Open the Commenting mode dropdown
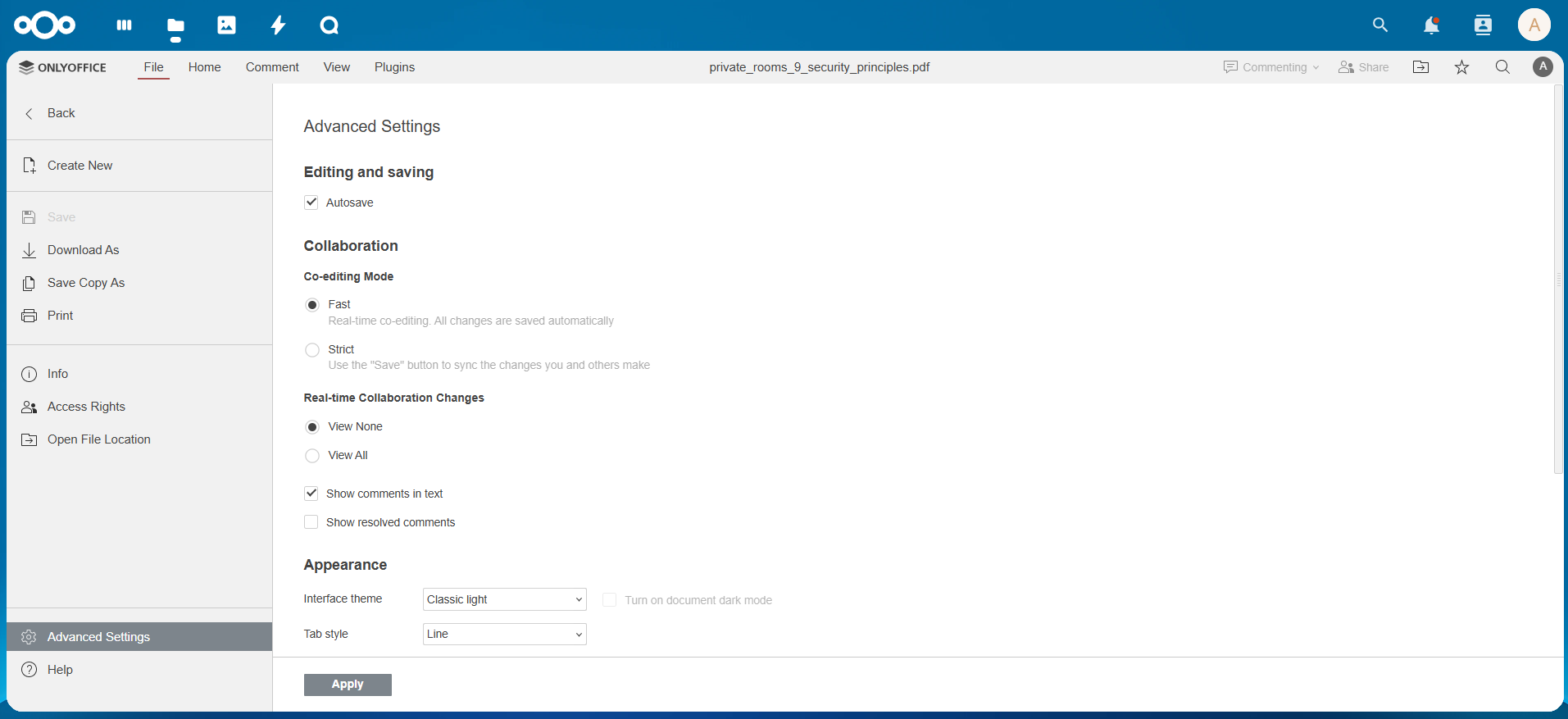The image size is (1568, 719). (1271, 67)
